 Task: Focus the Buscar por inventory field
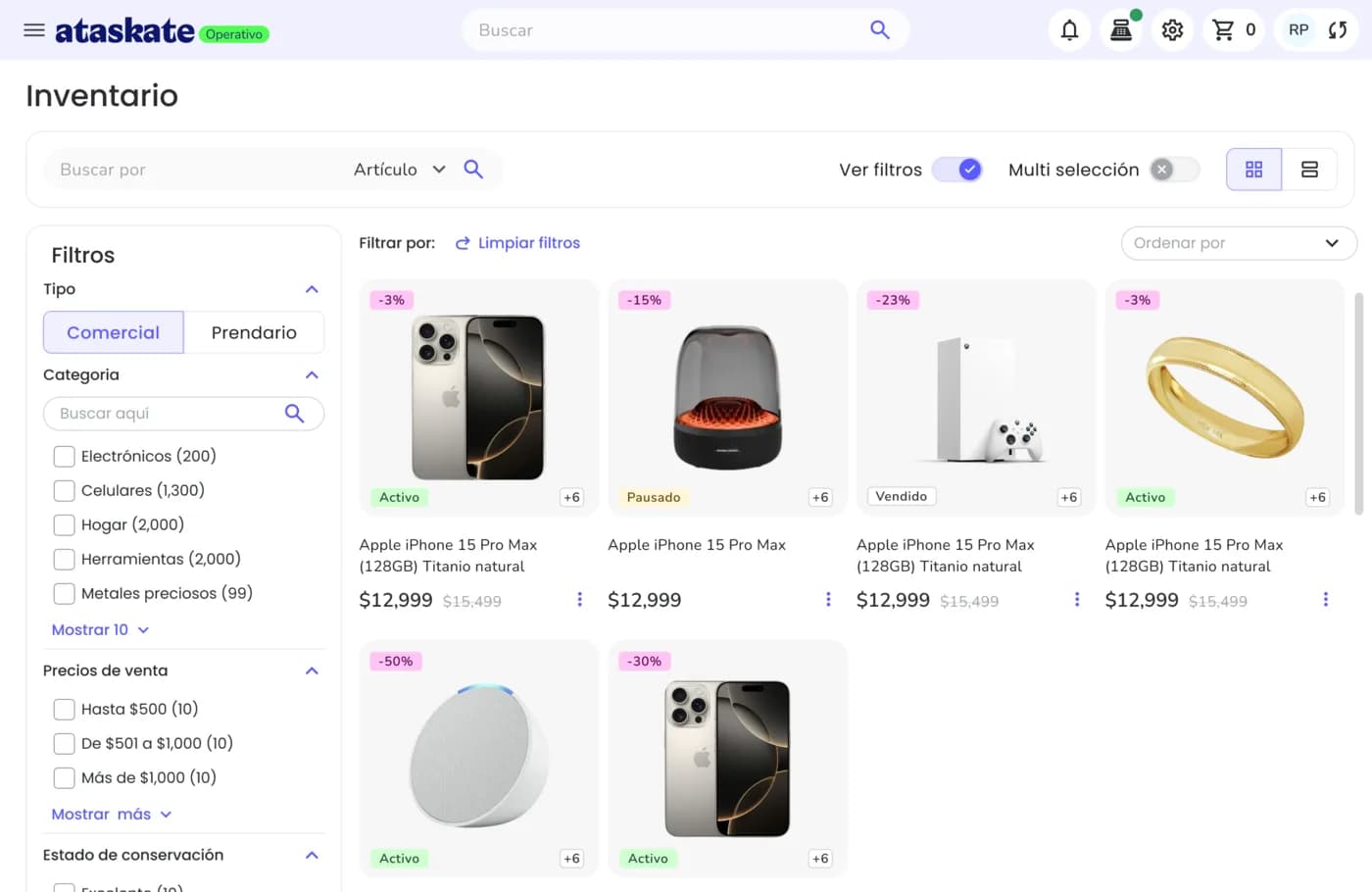click(x=196, y=170)
